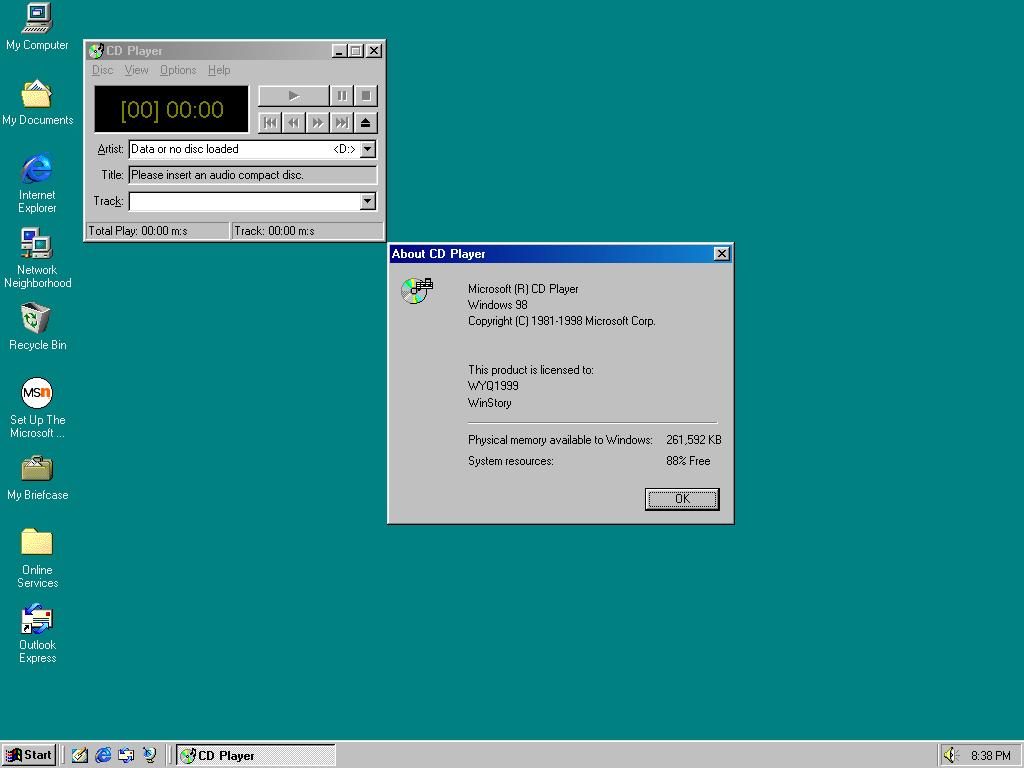
Task: Click the CD Player taskbar button
Action: [256, 755]
